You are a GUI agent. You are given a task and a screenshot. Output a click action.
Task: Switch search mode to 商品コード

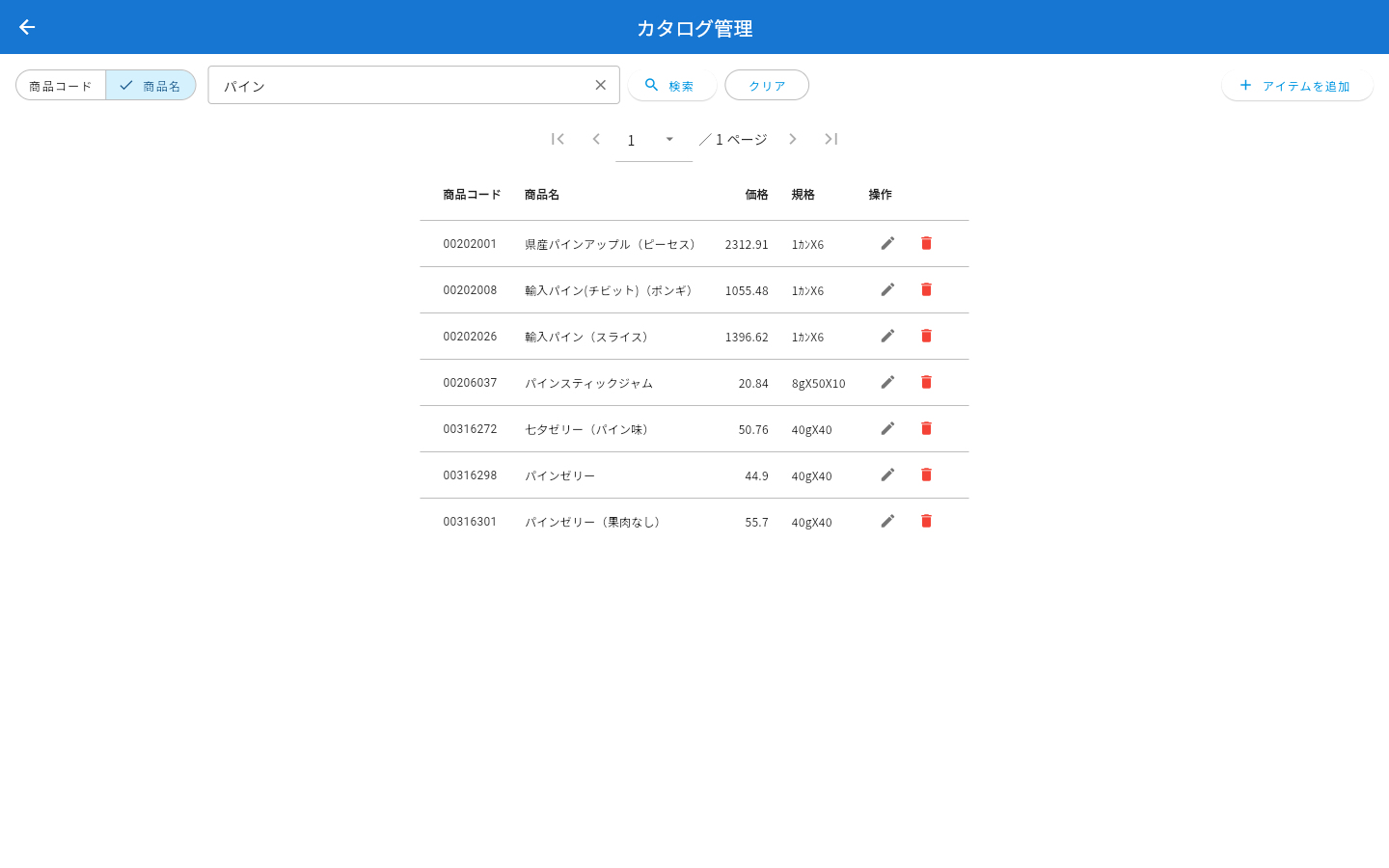(61, 85)
